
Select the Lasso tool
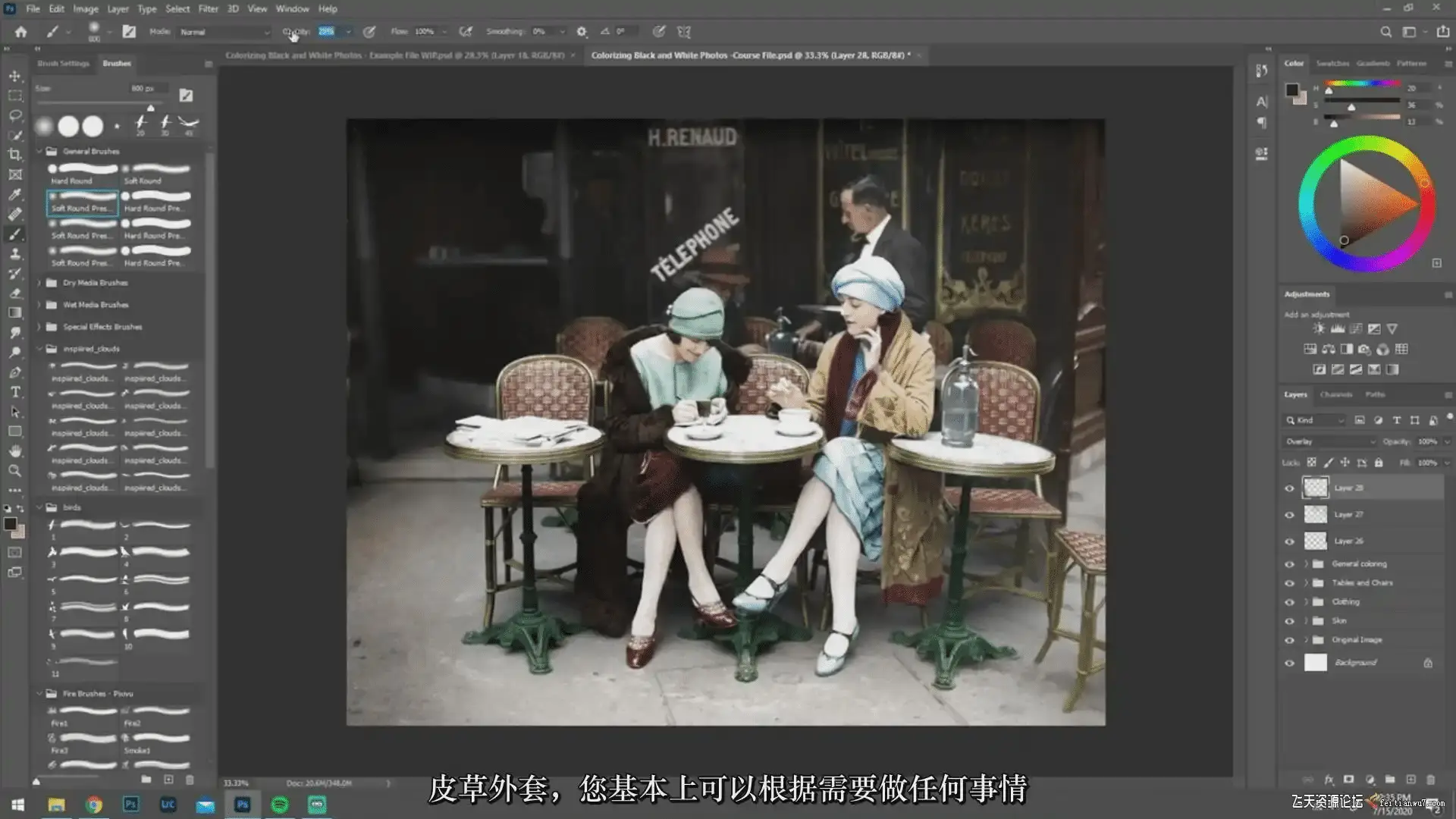pos(14,115)
